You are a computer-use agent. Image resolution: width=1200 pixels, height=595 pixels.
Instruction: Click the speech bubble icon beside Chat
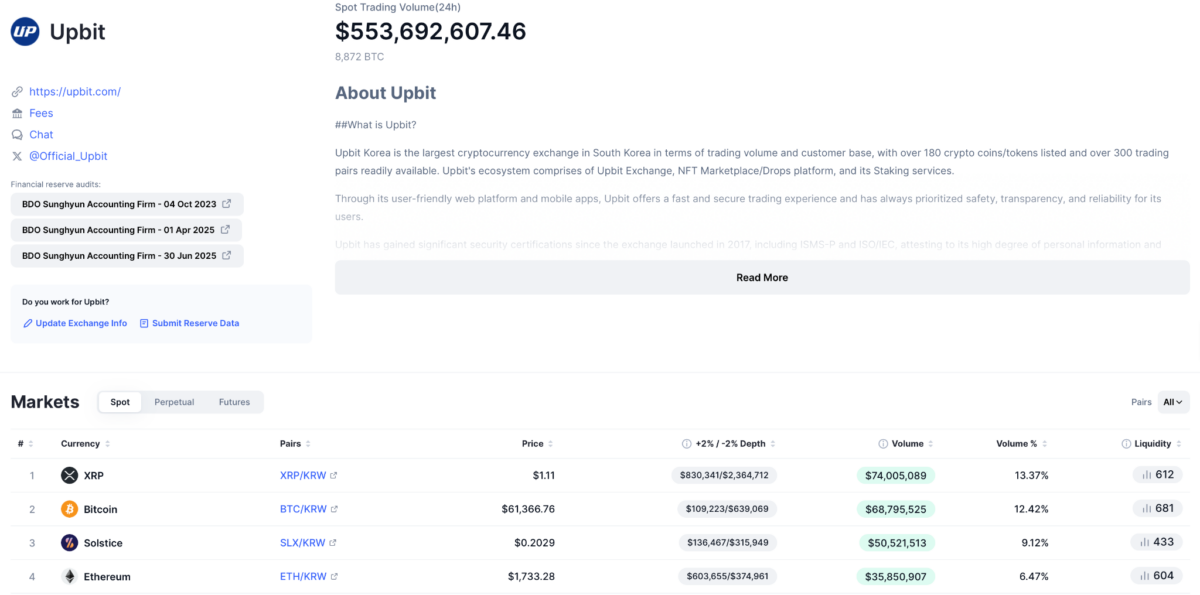point(17,135)
